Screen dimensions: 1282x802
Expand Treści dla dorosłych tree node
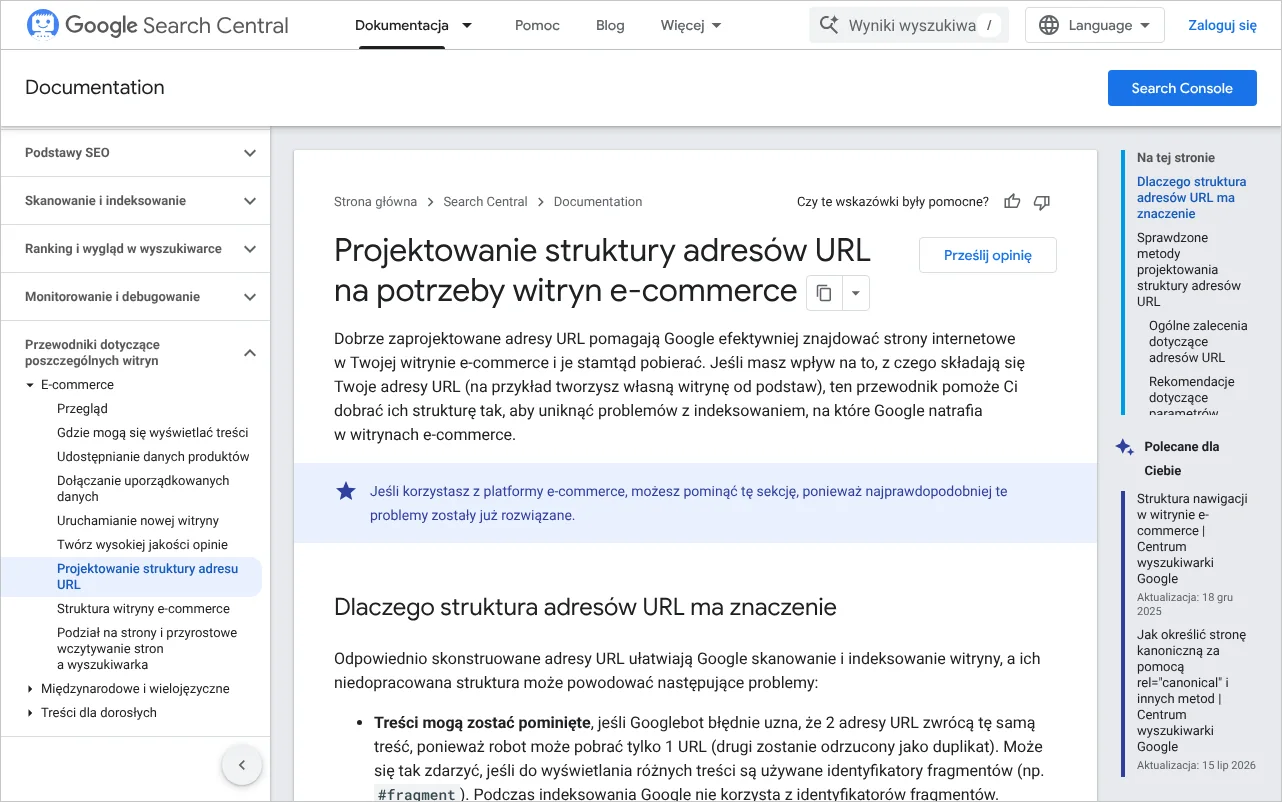coord(30,713)
